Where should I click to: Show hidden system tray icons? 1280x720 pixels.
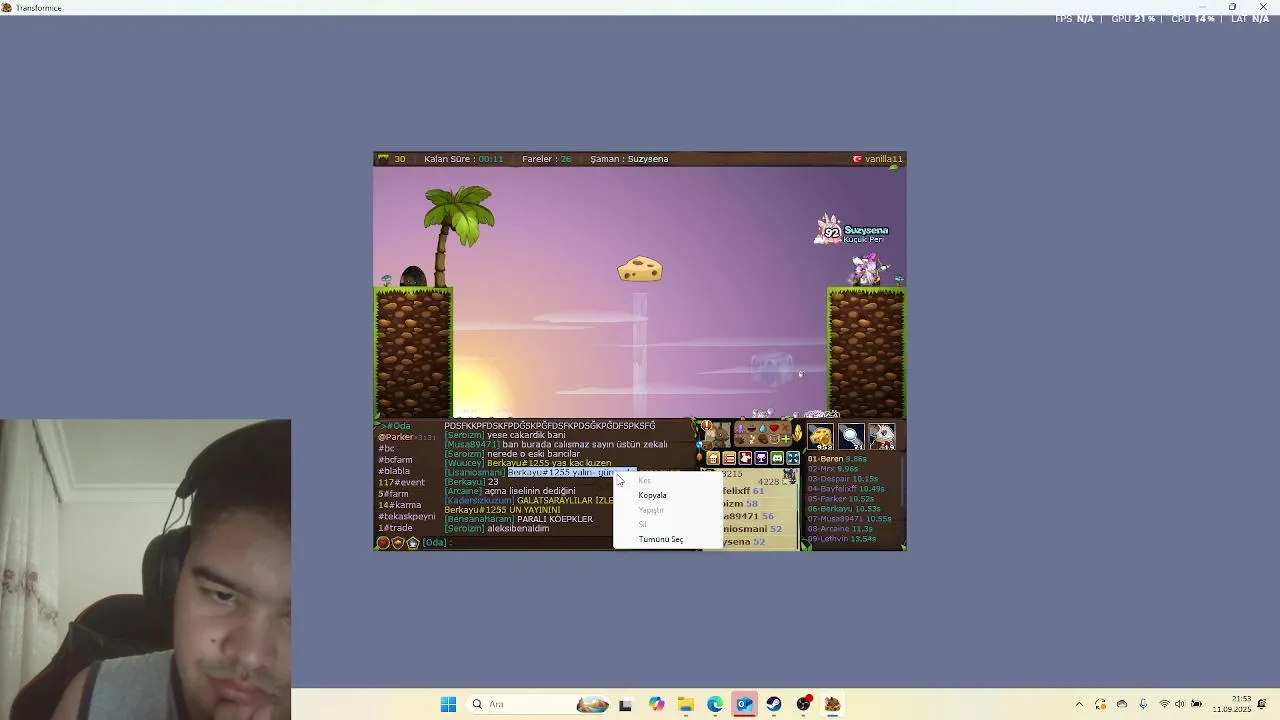coord(1079,704)
